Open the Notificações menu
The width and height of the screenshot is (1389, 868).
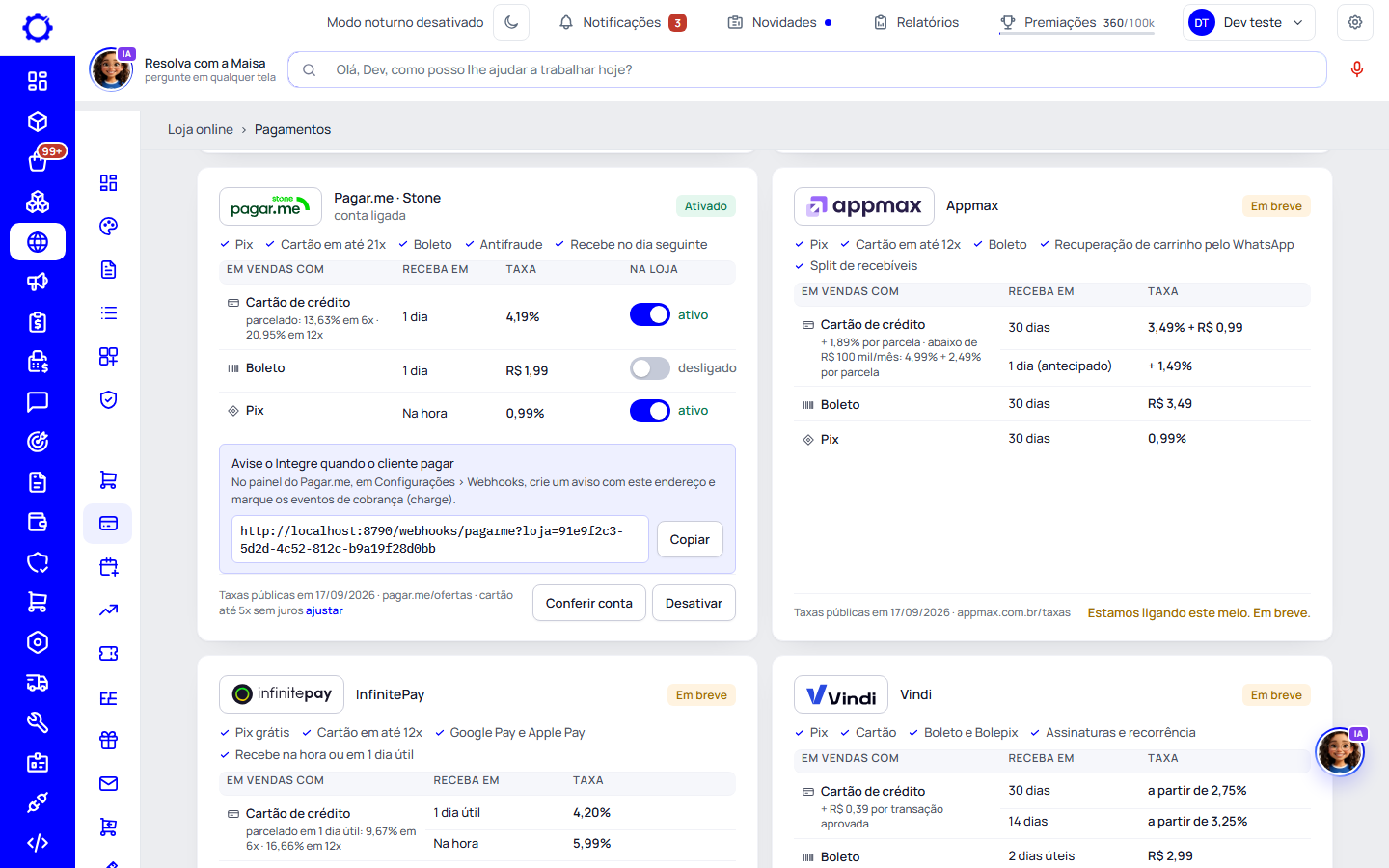[622, 22]
